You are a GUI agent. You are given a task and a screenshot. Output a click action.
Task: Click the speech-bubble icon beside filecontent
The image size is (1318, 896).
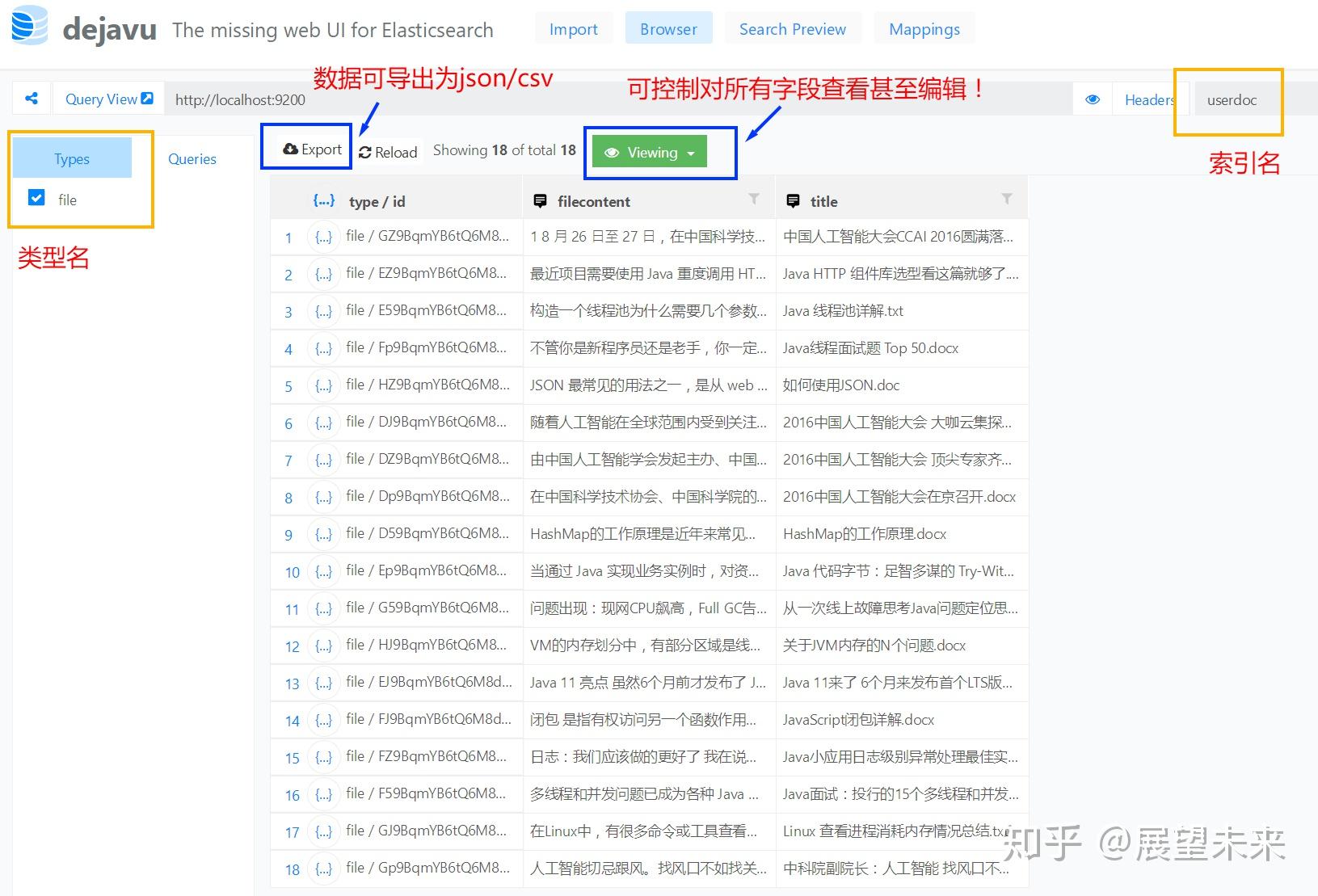click(540, 200)
